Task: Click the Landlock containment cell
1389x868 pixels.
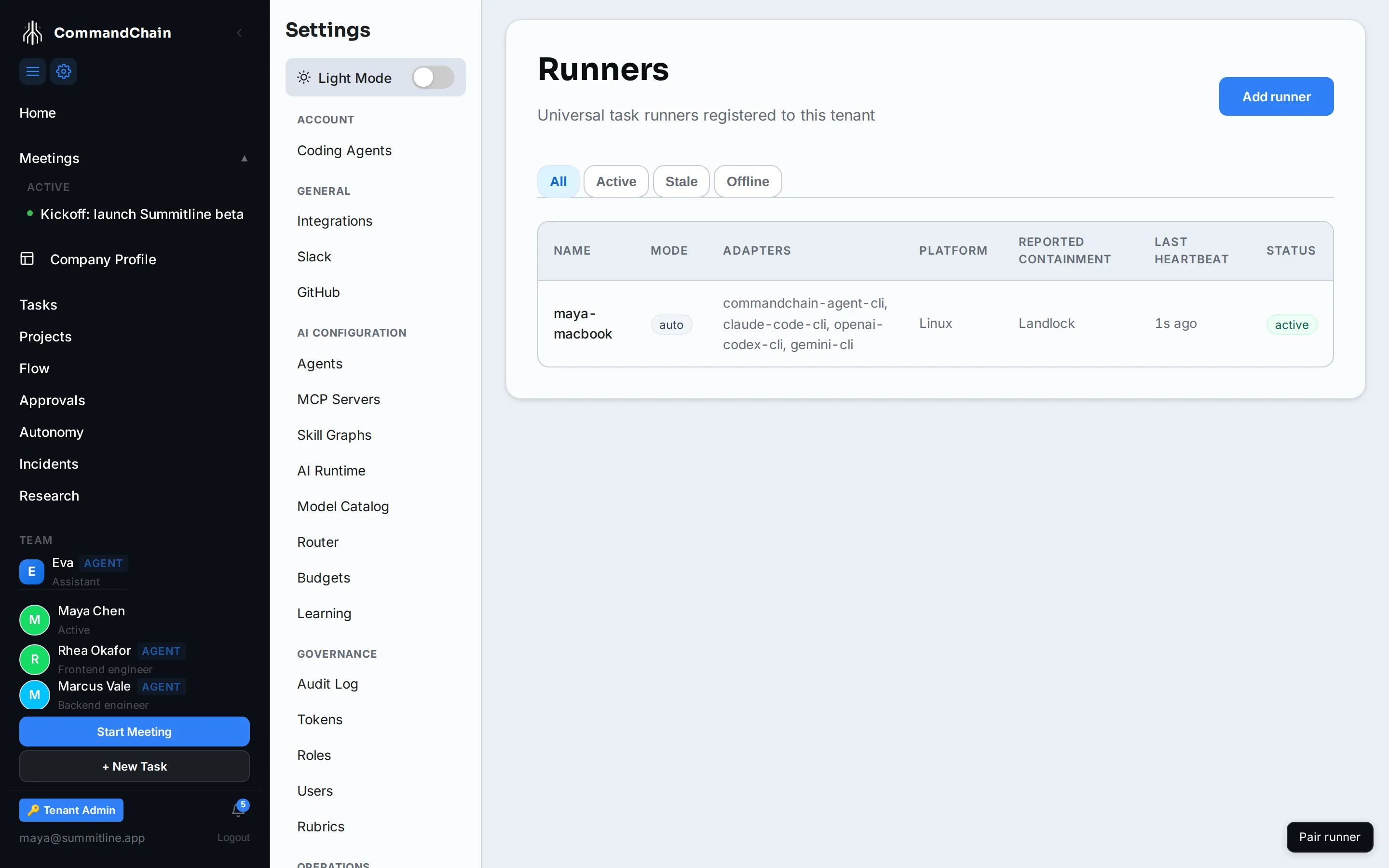Action: click(1047, 324)
